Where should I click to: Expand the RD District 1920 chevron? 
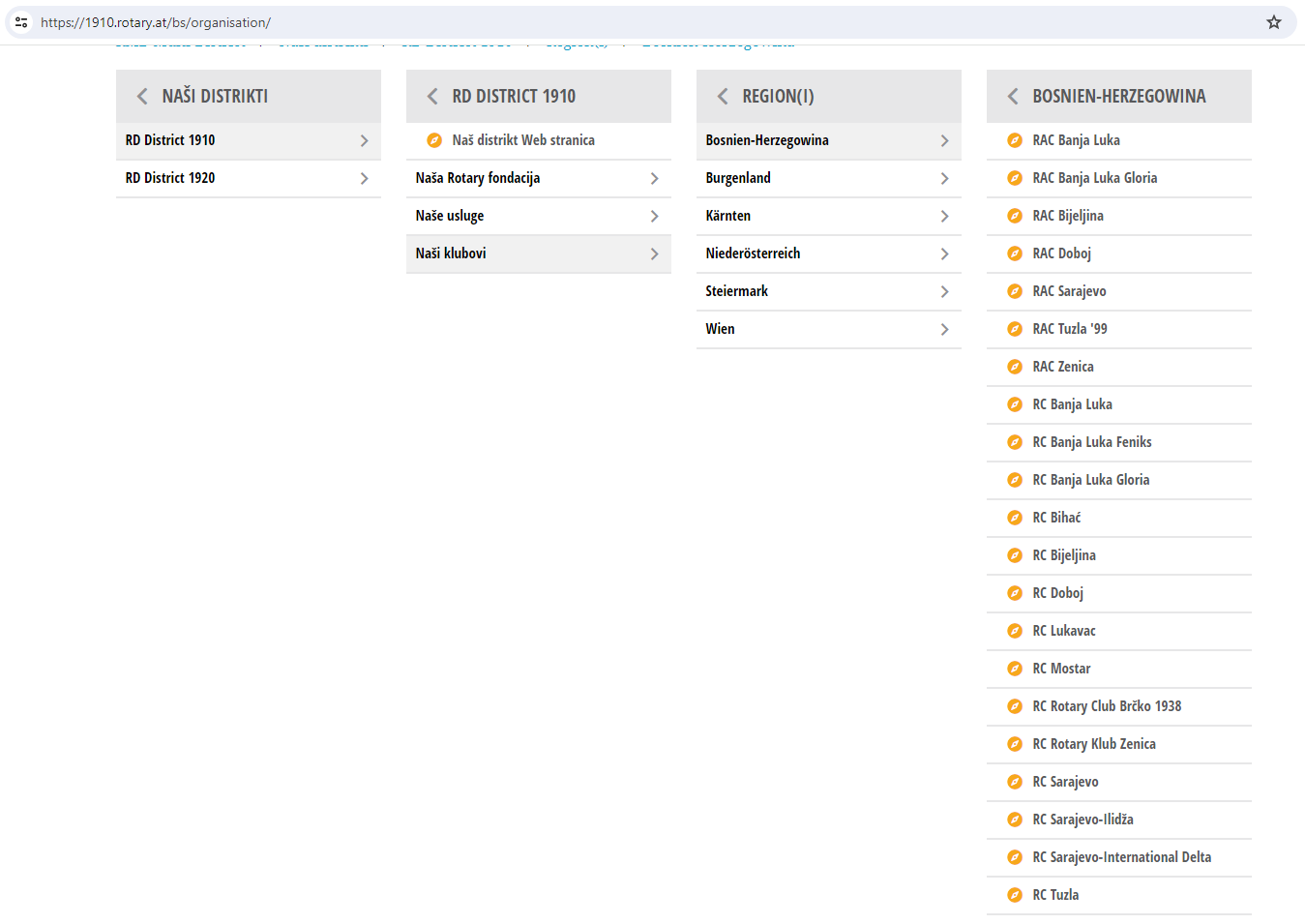tap(364, 178)
